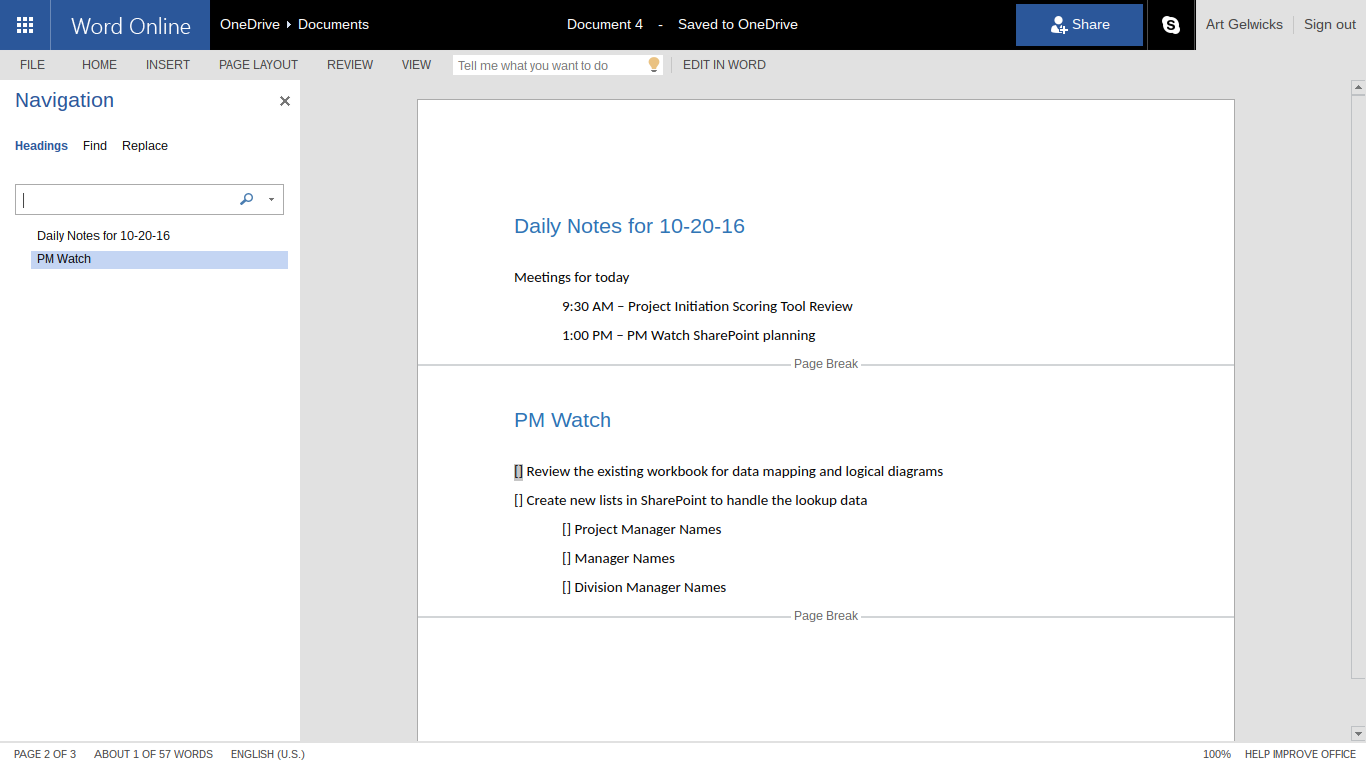Go to the OneDrive breadcrumb link

point(250,25)
